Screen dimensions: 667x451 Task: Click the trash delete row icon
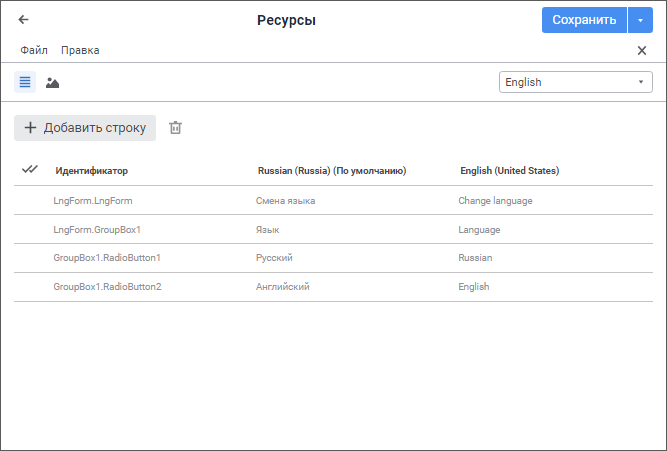(x=175, y=127)
